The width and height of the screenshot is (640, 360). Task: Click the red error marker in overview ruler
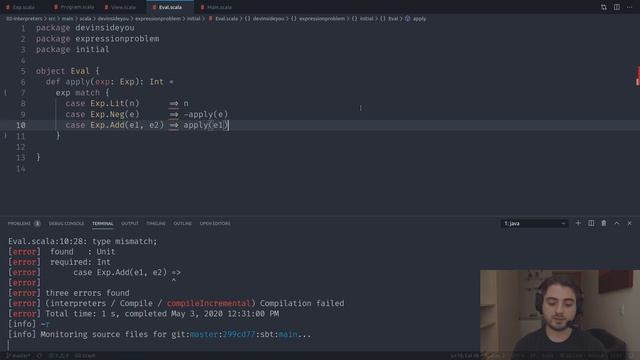(638, 76)
